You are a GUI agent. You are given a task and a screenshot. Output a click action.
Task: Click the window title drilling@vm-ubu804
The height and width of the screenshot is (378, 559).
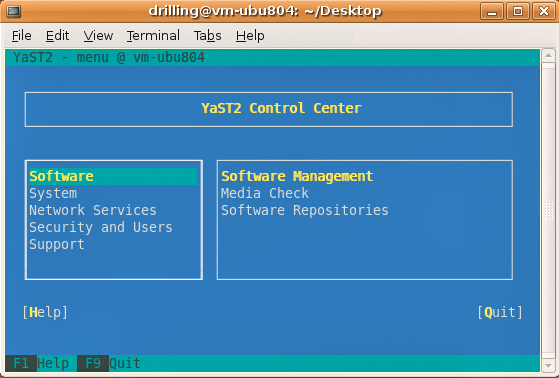(265, 11)
